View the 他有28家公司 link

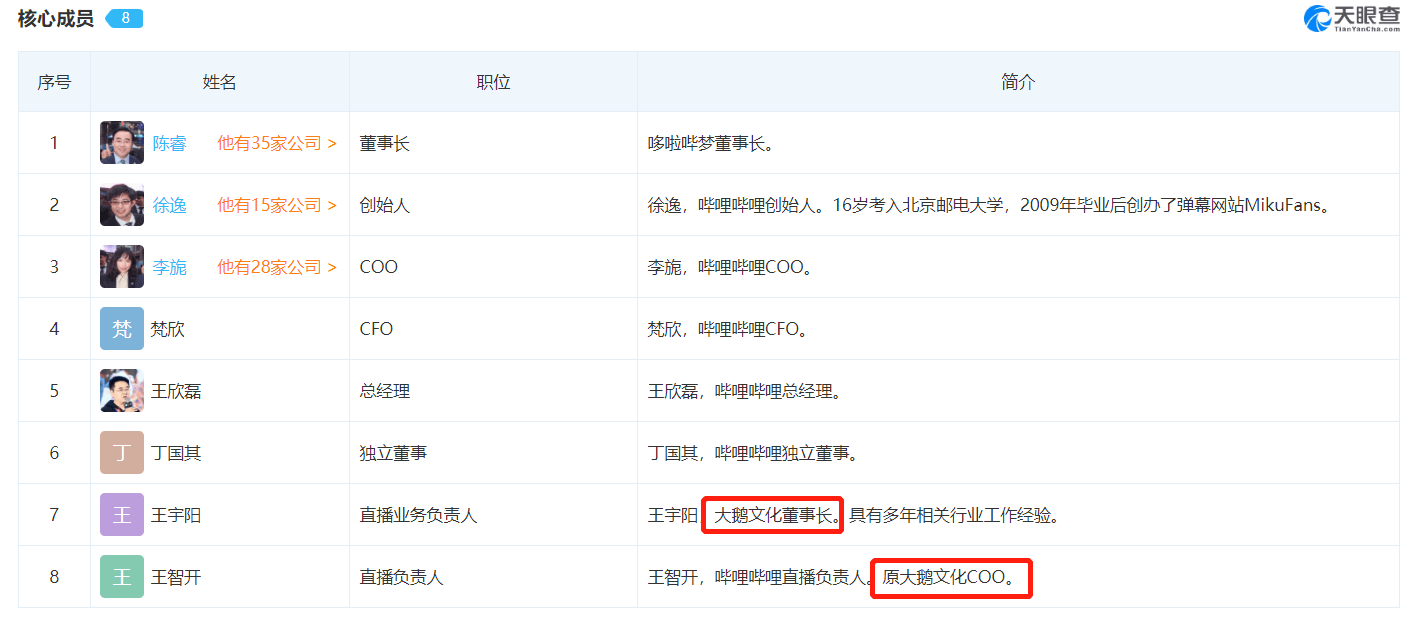click(x=277, y=267)
